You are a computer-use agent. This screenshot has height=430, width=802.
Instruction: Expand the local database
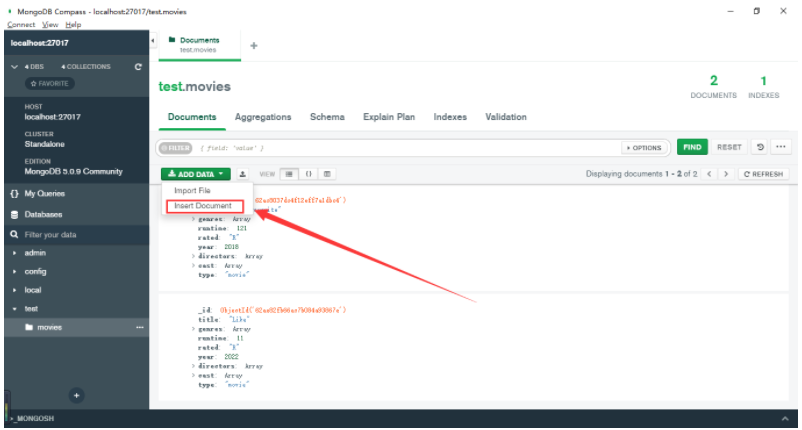(x=15, y=290)
